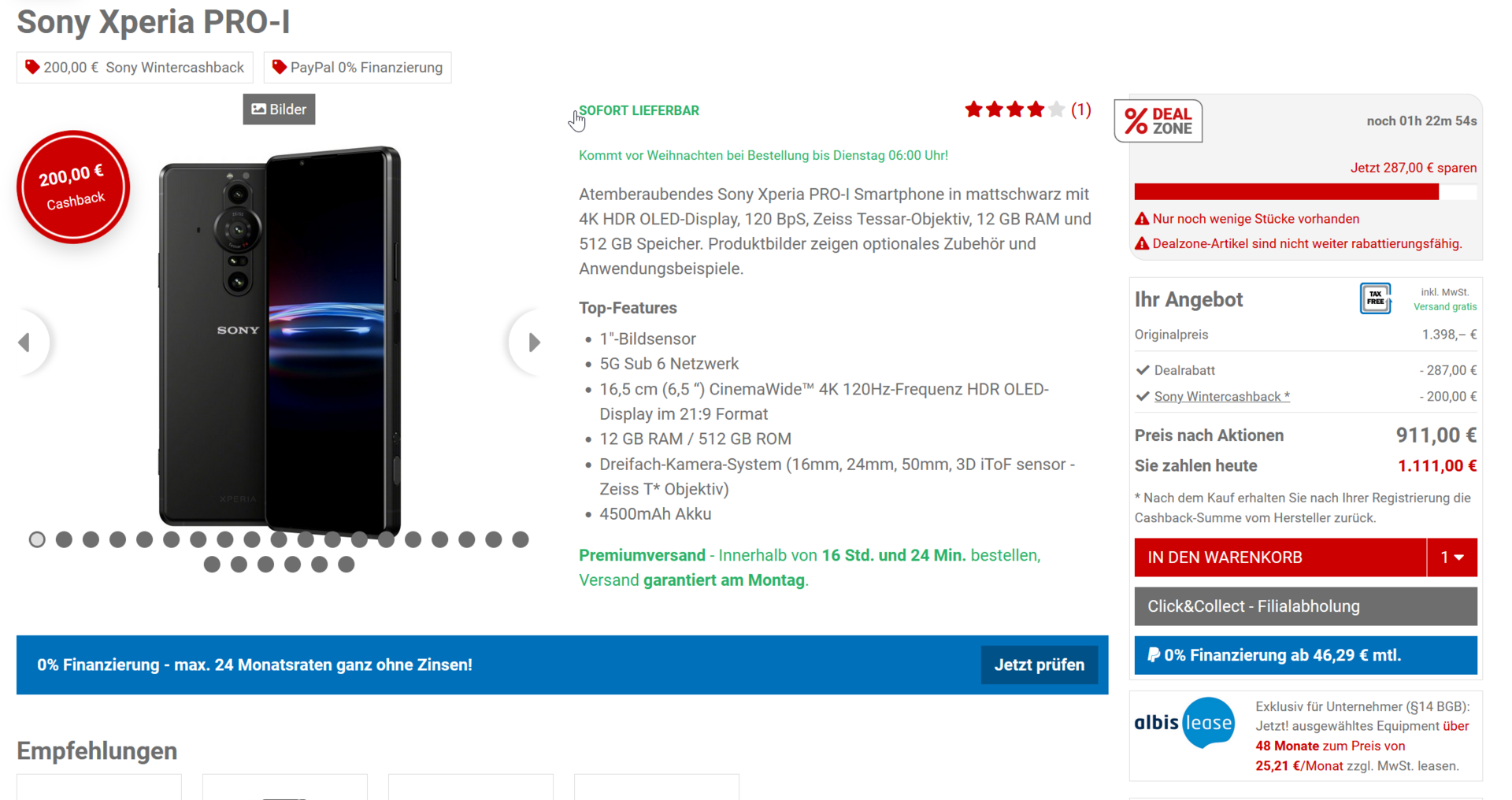Select the last dot in first carousel row
The image size is (1512, 800).
pos(520,539)
